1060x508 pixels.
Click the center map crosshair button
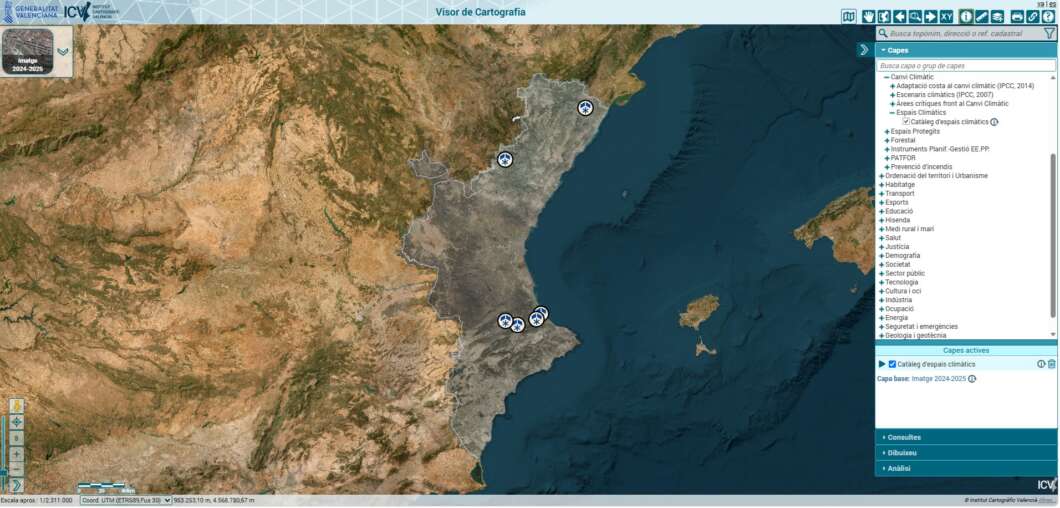pos(16,422)
